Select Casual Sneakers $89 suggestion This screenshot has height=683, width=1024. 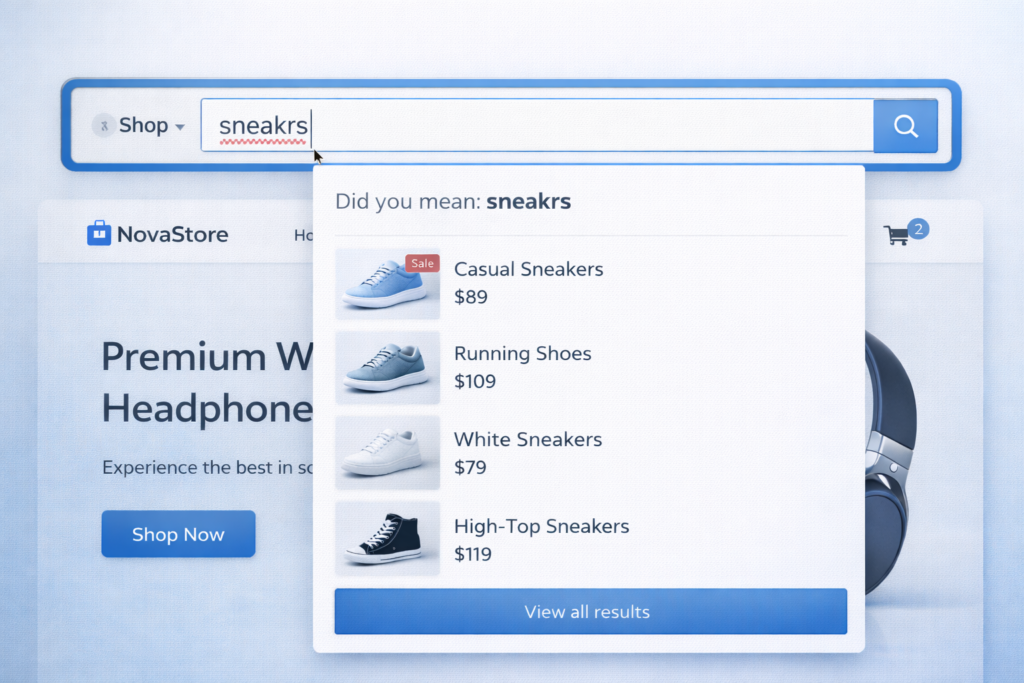(x=591, y=283)
